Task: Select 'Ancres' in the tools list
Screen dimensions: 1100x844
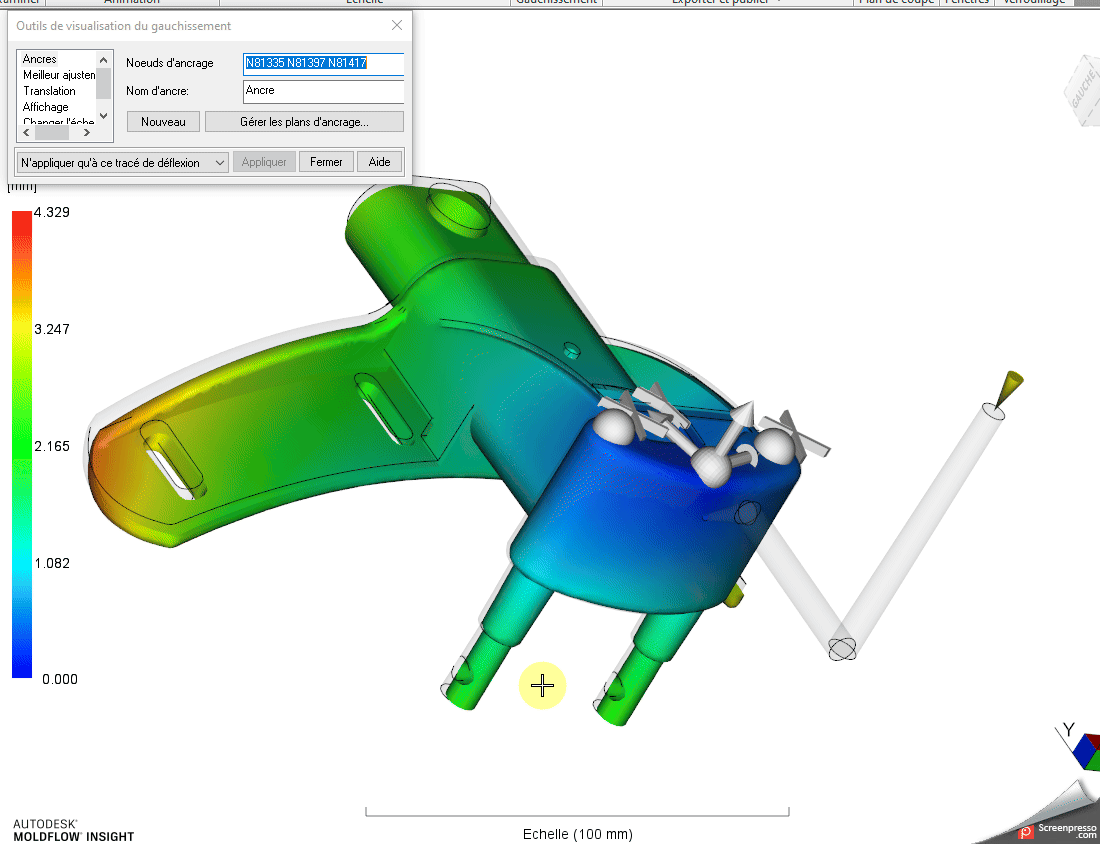Action: pyautogui.click(x=40, y=59)
